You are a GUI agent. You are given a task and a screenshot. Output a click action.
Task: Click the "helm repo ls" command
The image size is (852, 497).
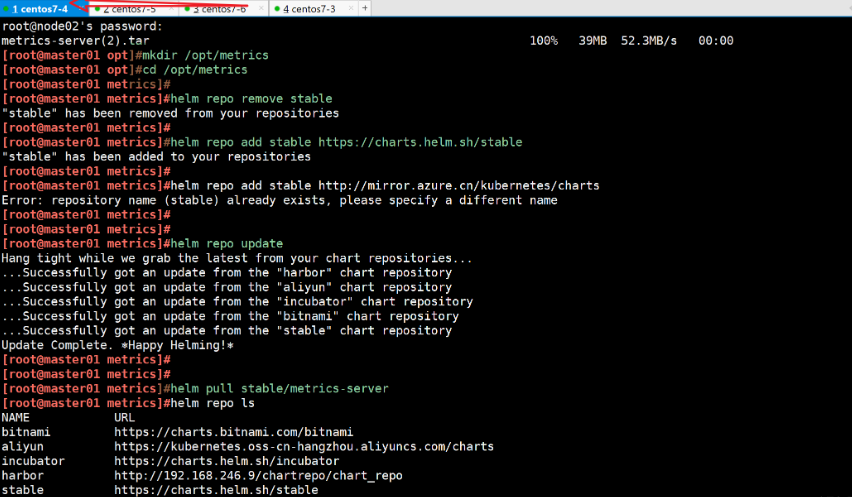pos(212,403)
